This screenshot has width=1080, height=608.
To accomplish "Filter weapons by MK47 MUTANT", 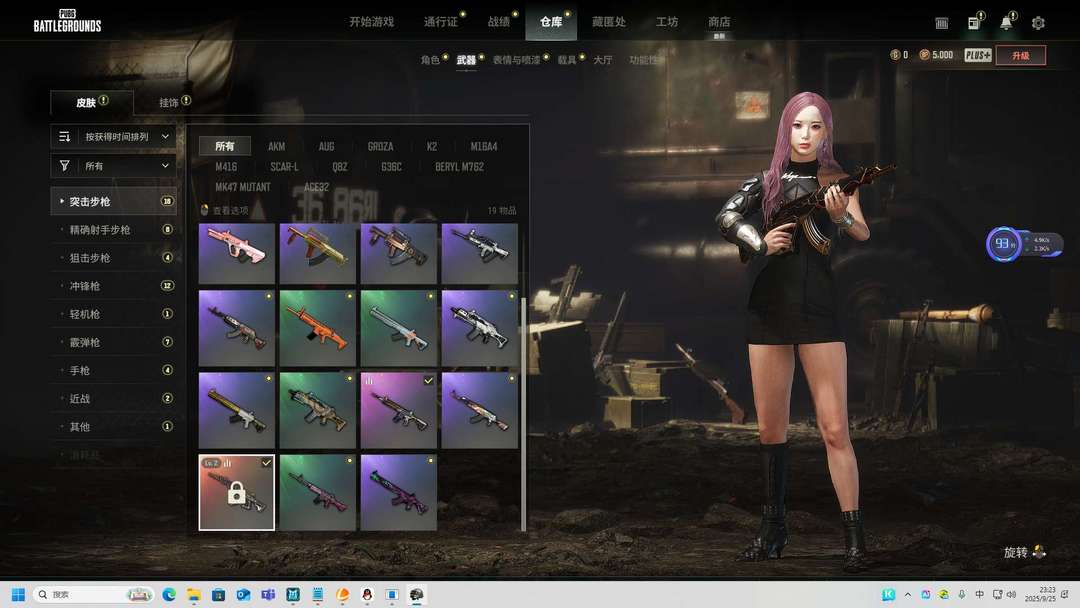I will coord(242,187).
